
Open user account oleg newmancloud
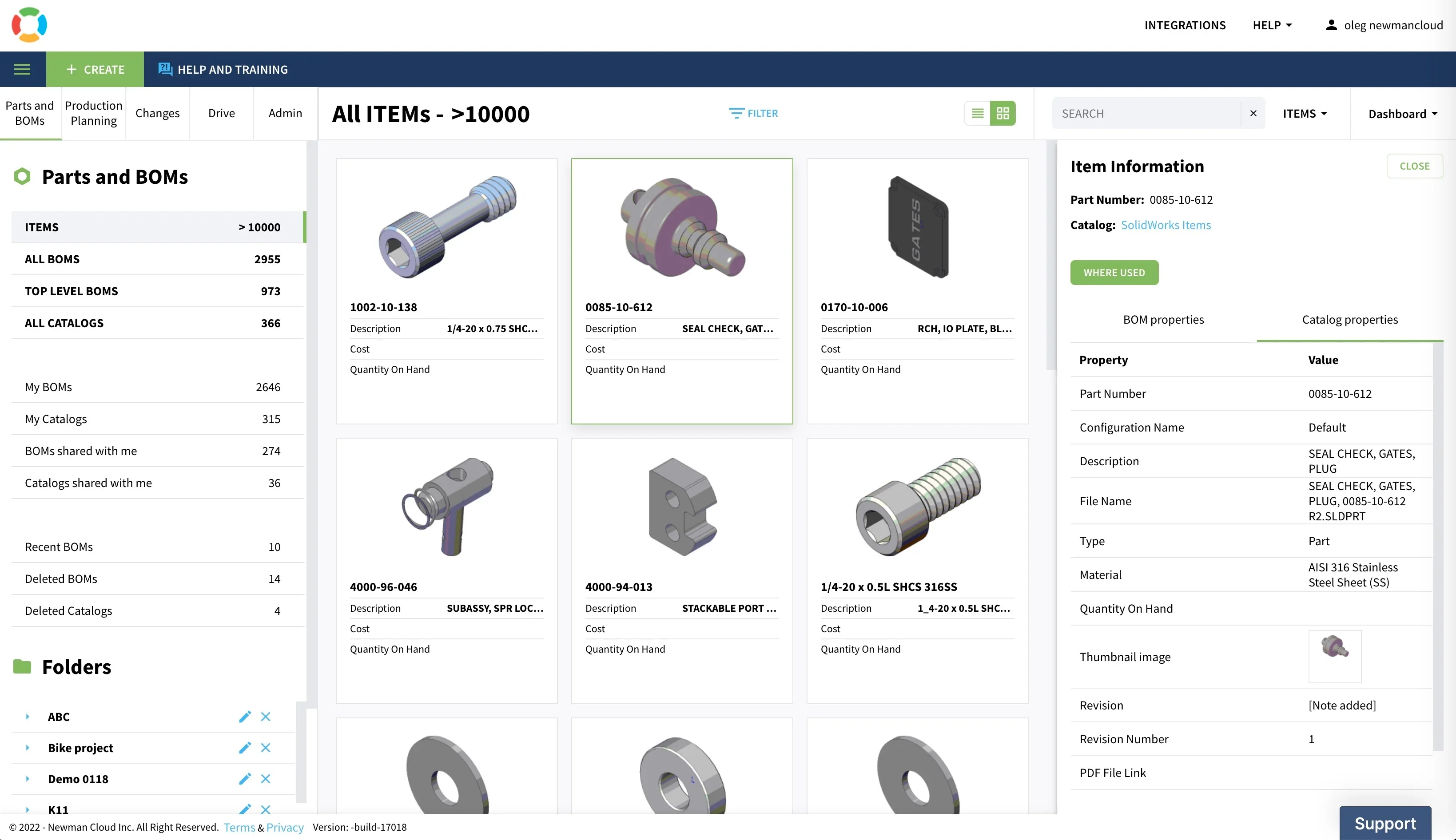pyautogui.click(x=1384, y=25)
